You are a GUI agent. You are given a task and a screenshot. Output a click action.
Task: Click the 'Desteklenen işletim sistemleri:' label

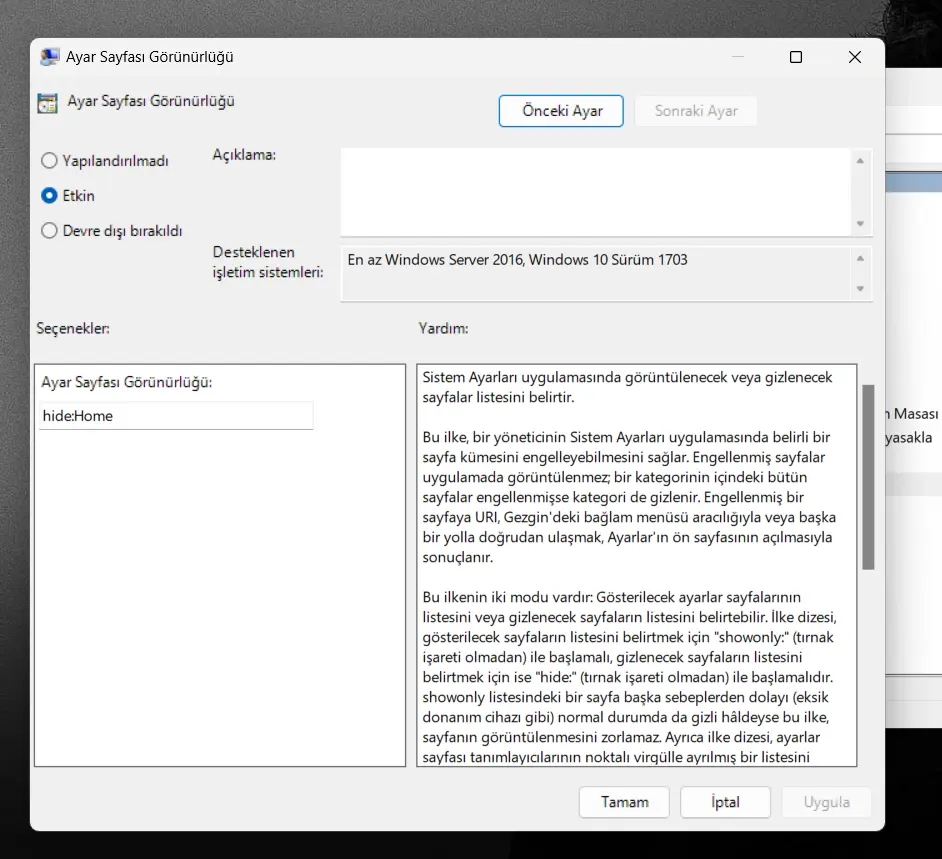(x=268, y=262)
